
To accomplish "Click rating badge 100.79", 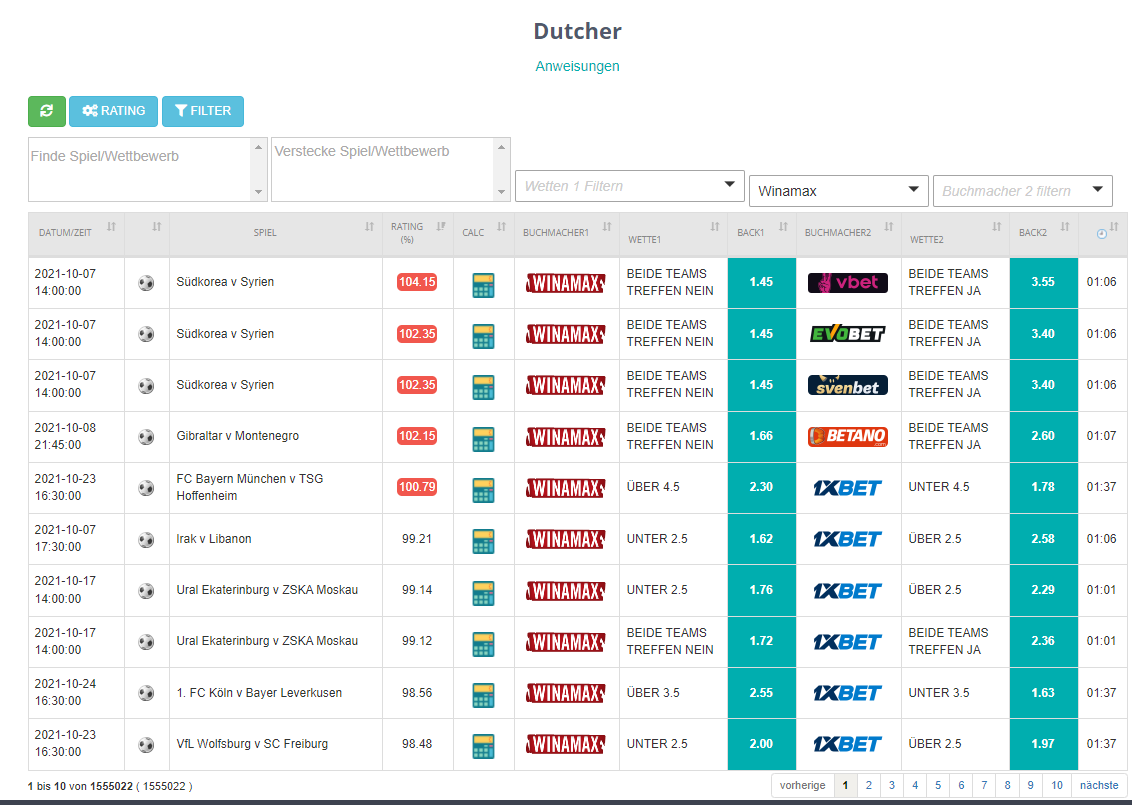I will (417, 487).
